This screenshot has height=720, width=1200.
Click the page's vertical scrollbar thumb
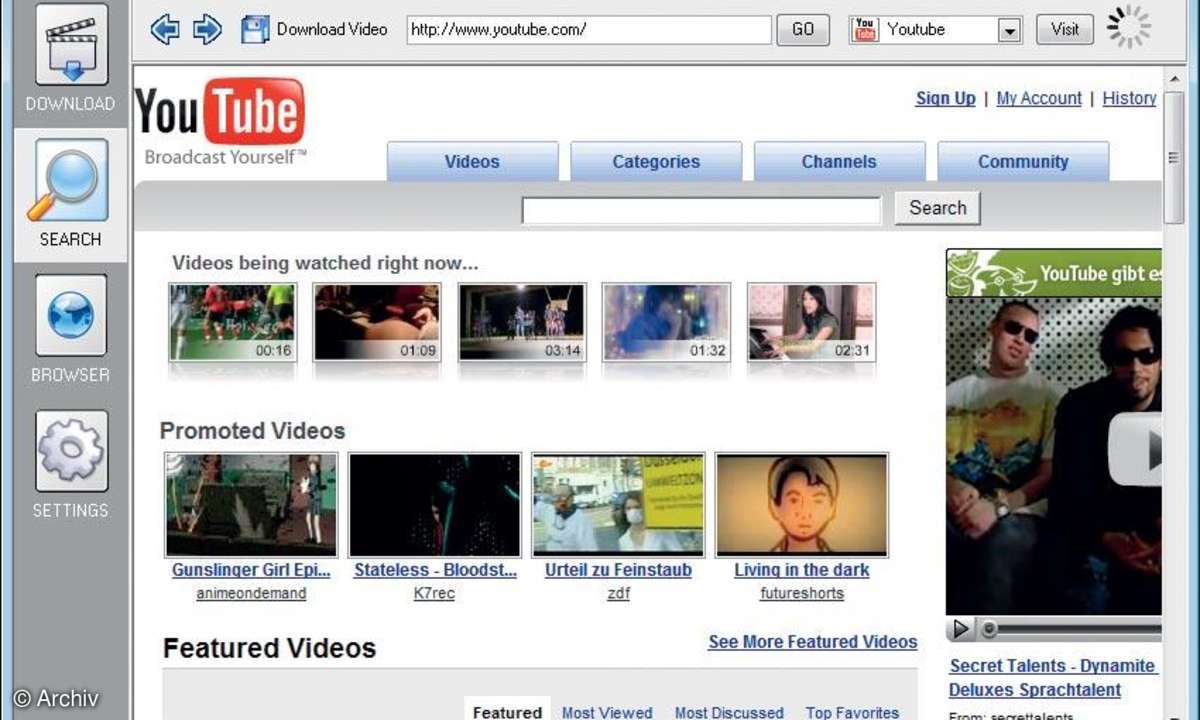point(1174,157)
